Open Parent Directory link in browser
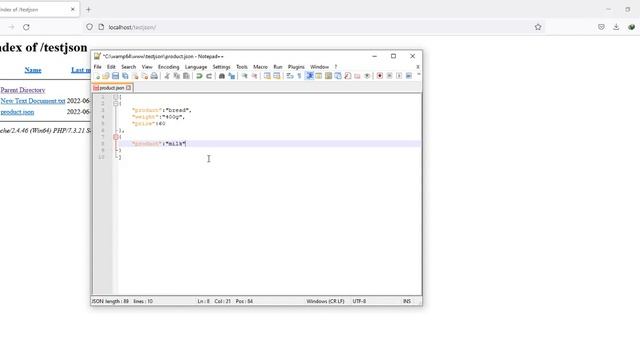This screenshot has height=360, width=640. [x=23, y=90]
